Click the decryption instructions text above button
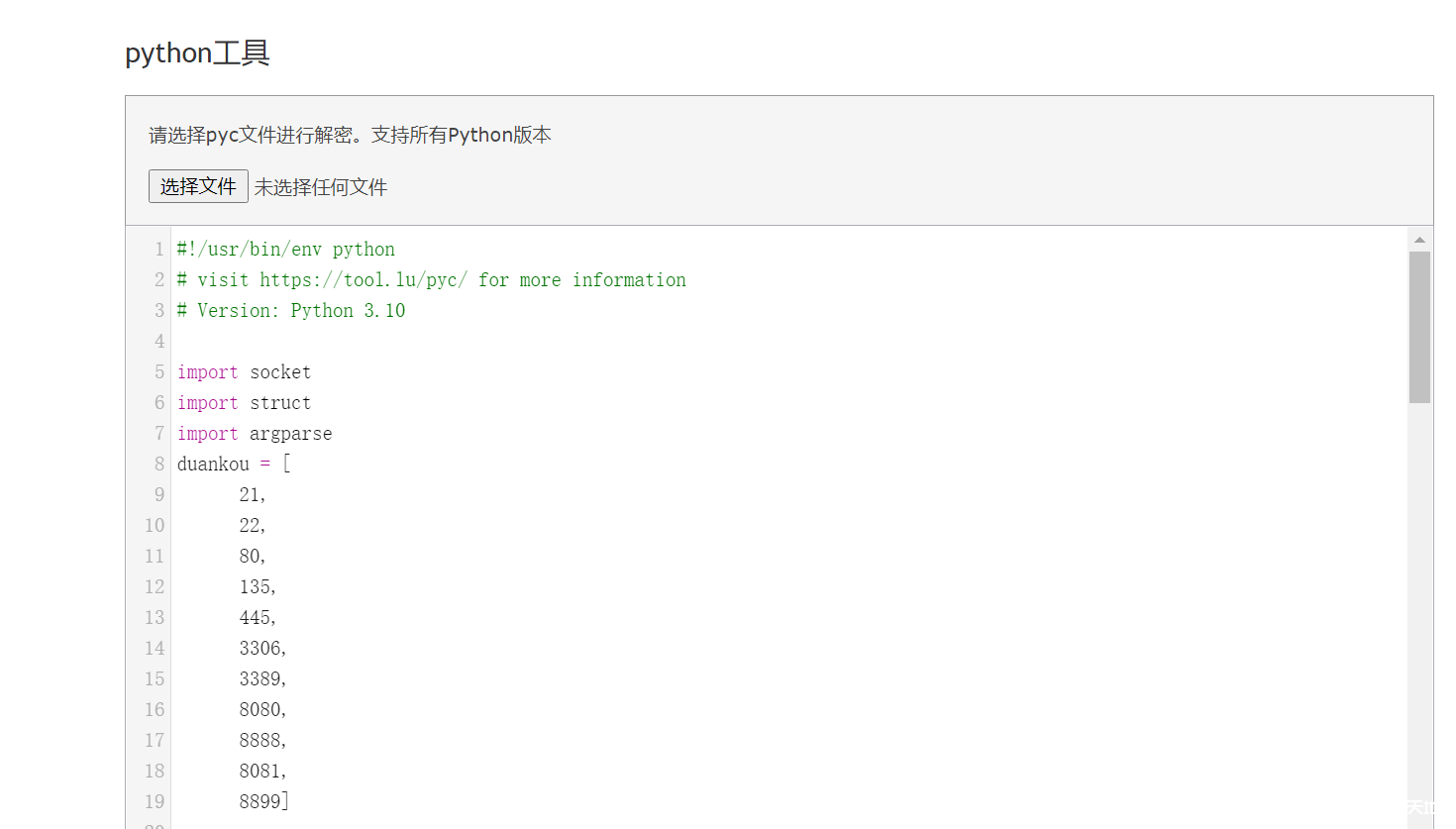Screen dimensions: 1456x829 (x=348, y=135)
